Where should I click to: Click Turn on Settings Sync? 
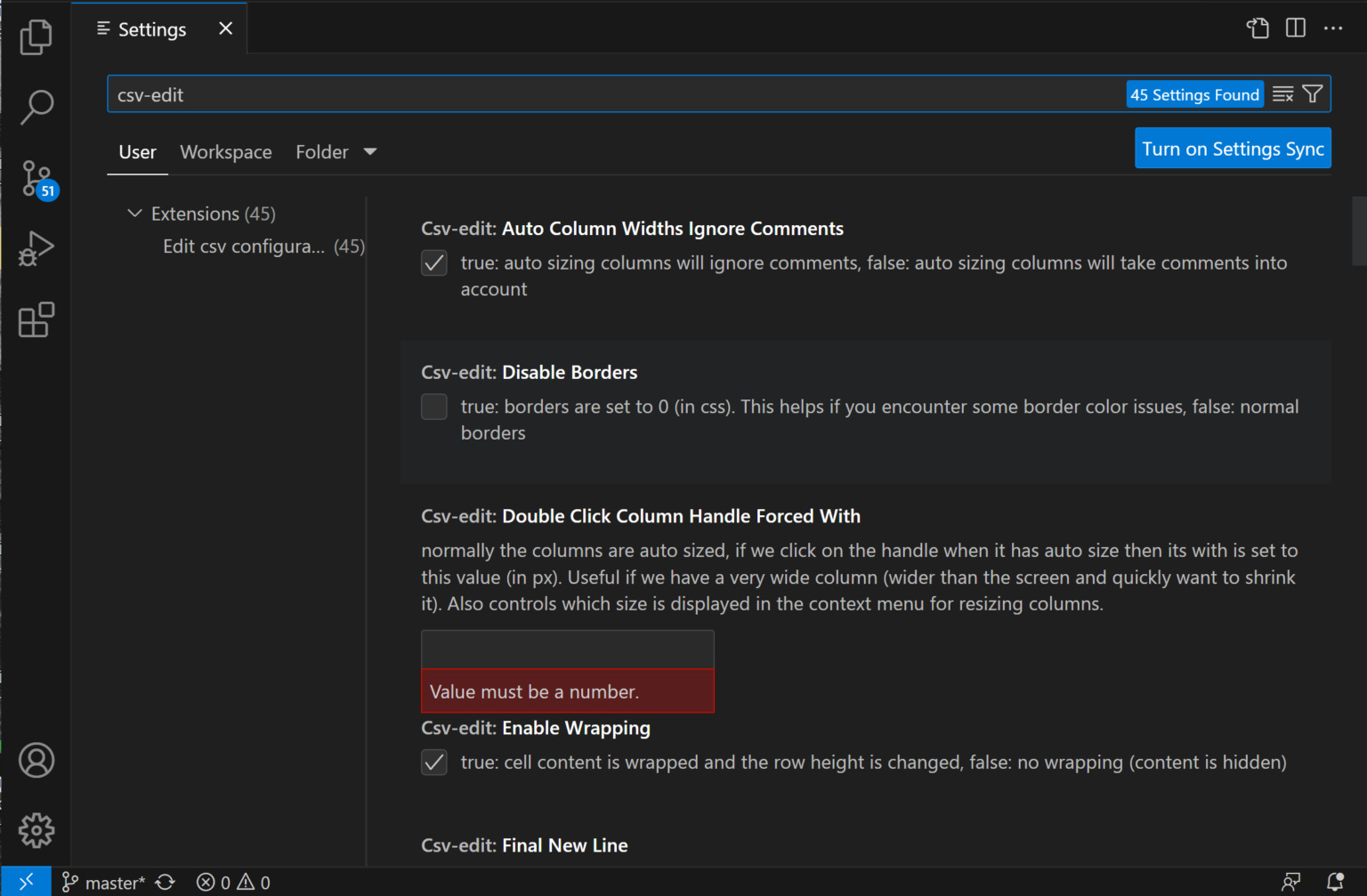point(1233,148)
